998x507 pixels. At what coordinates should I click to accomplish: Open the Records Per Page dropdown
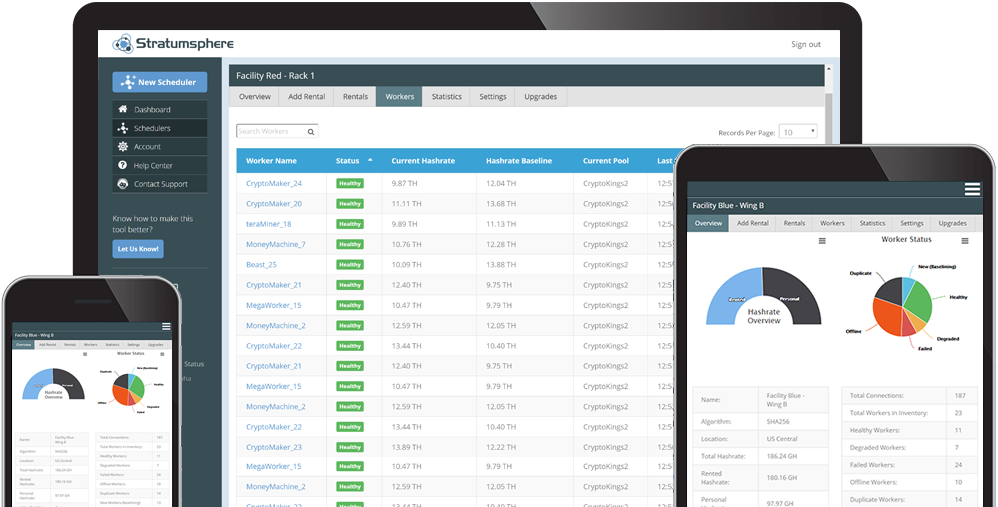point(798,132)
